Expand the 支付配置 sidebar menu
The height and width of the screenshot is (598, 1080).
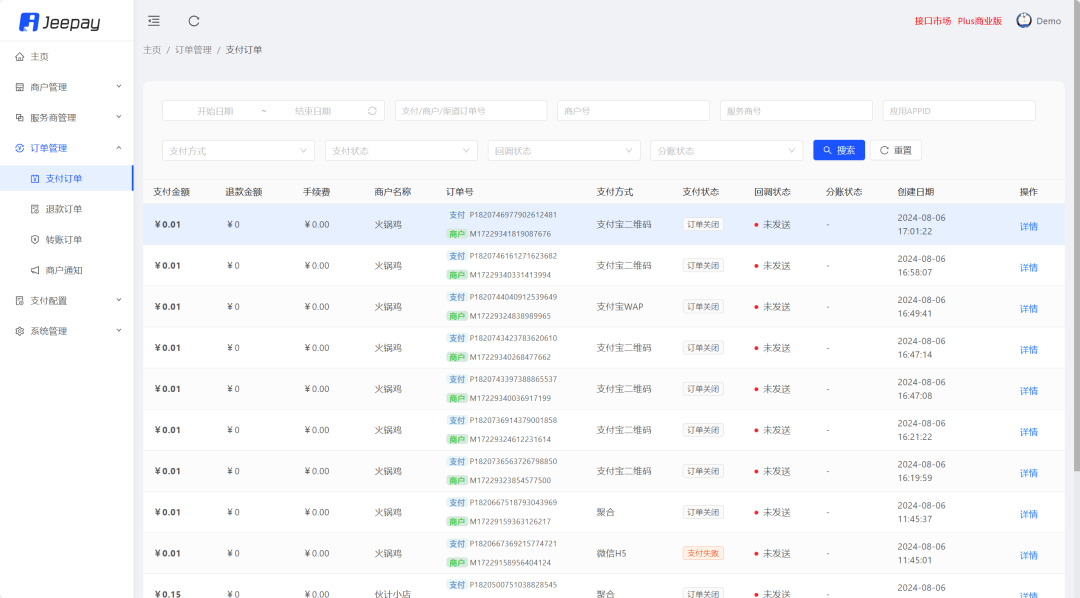click(66, 300)
